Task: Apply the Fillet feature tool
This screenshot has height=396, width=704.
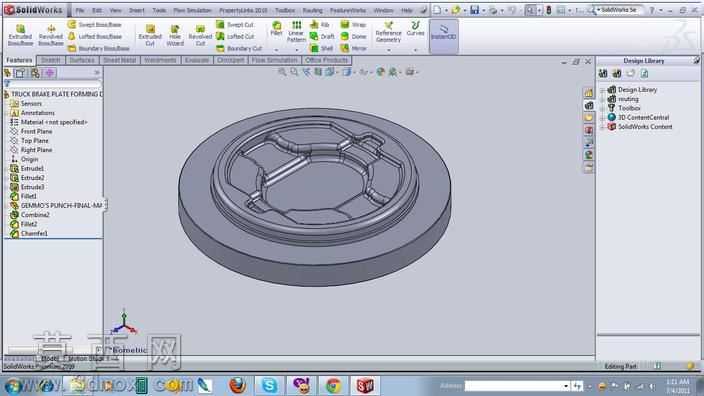Action: 277,29
